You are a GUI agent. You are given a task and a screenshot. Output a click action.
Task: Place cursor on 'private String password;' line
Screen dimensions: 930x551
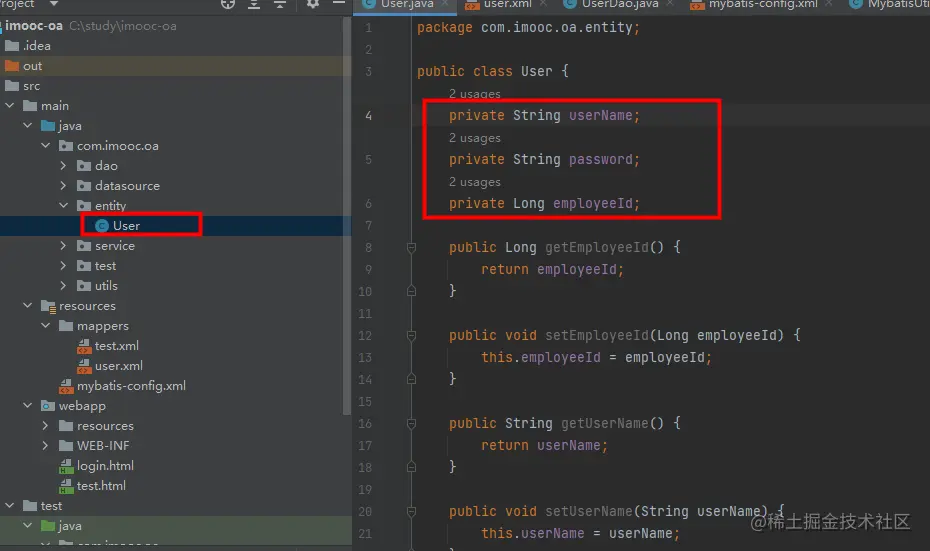coord(544,160)
